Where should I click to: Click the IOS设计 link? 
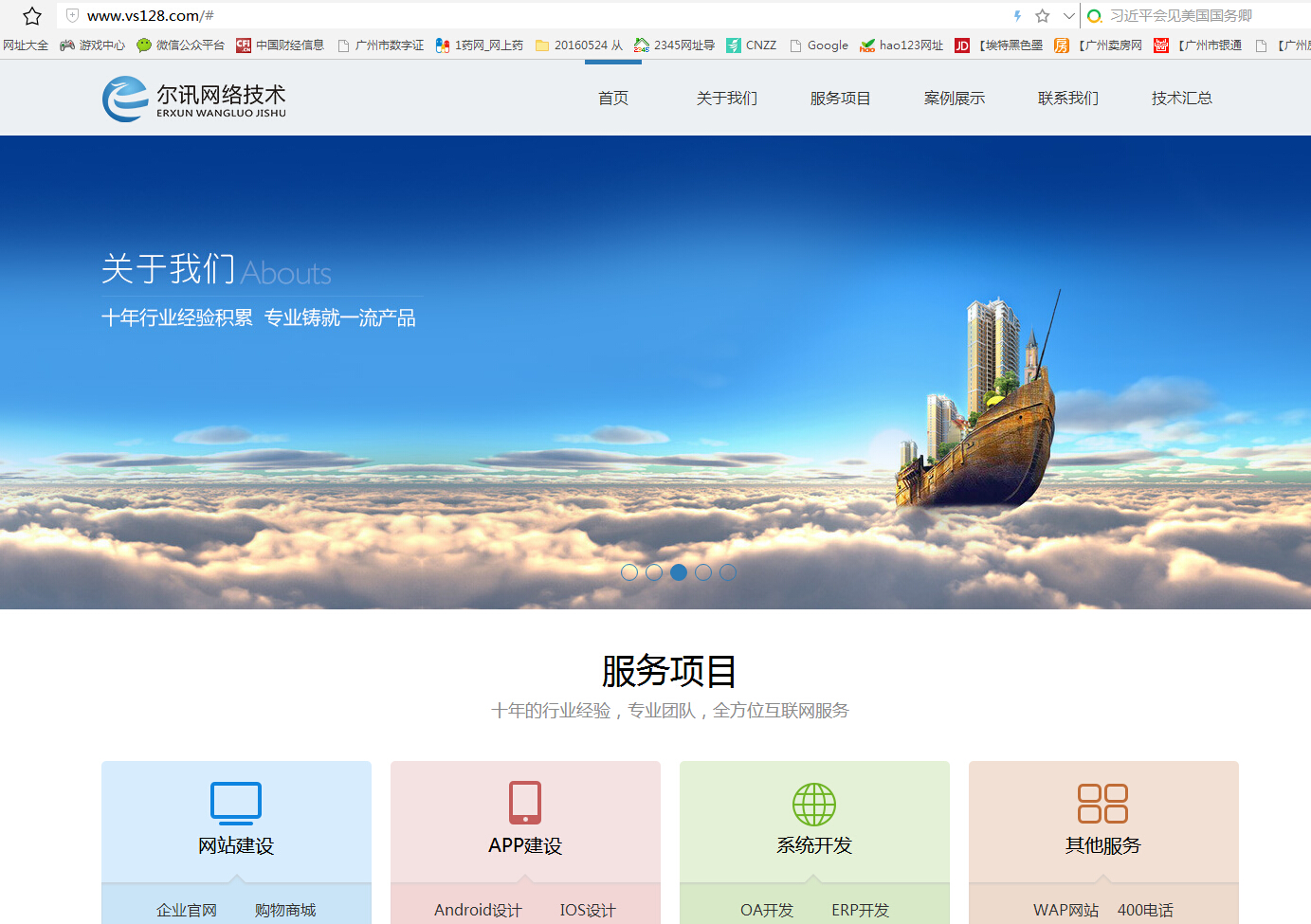tap(588, 910)
